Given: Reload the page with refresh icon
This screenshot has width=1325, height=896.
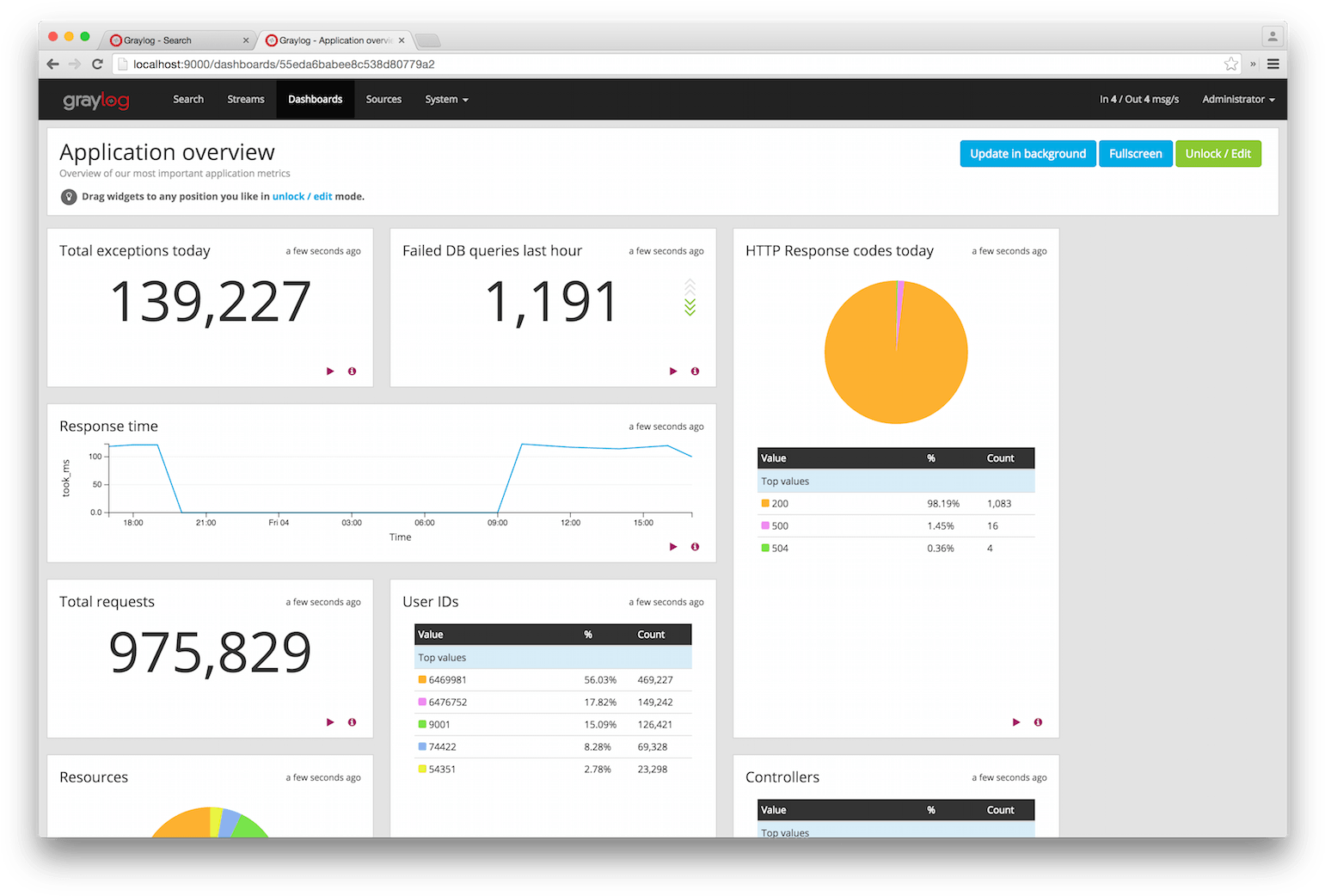Looking at the screenshot, I should coord(97,64).
